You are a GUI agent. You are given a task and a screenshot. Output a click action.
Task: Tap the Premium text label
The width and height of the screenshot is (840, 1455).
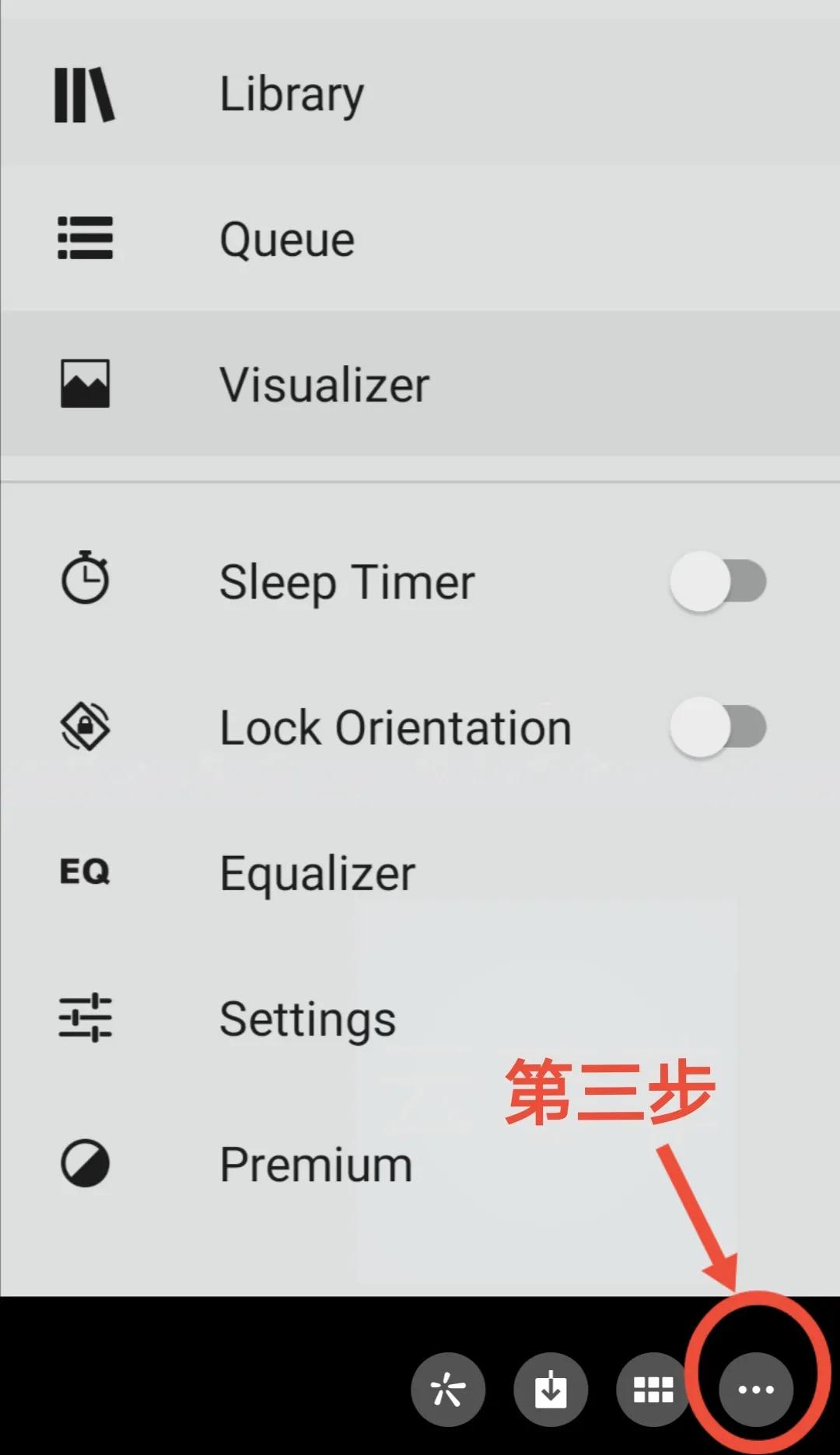point(316,1165)
